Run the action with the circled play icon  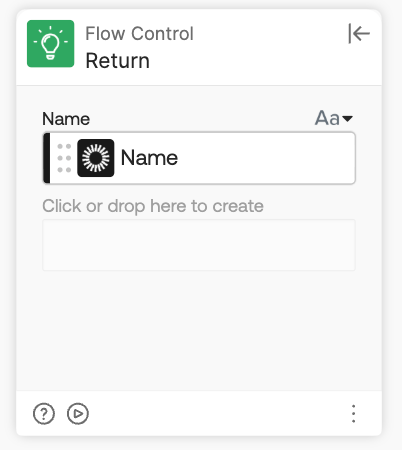[x=78, y=414]
